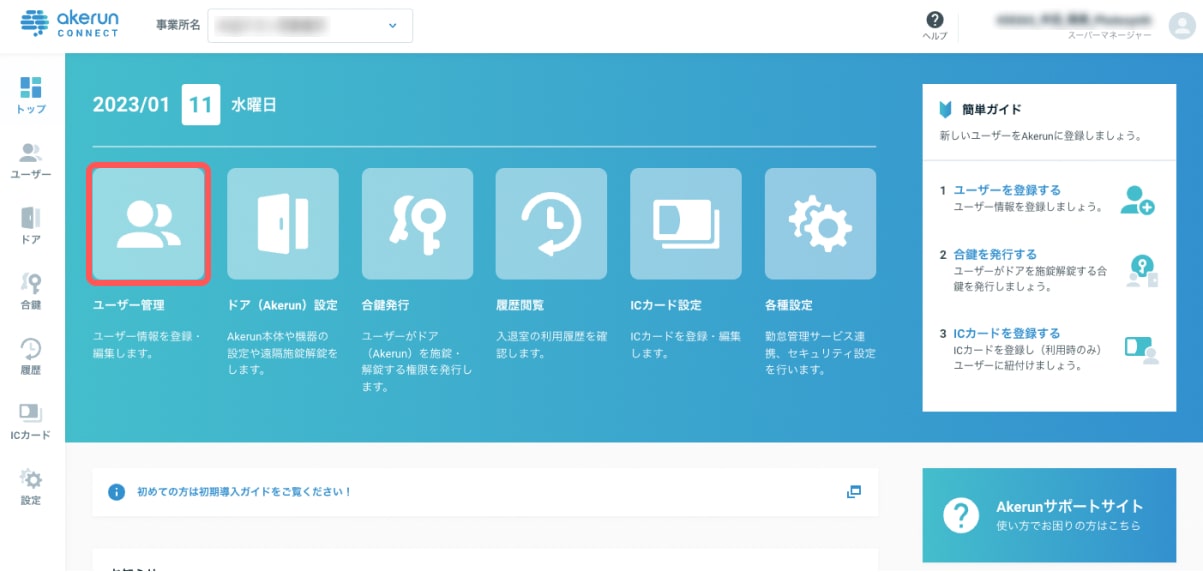Switch to 履歴 in the left sidebar
The height and width of the screenshot is (572, 1203).
click(31, 356)
